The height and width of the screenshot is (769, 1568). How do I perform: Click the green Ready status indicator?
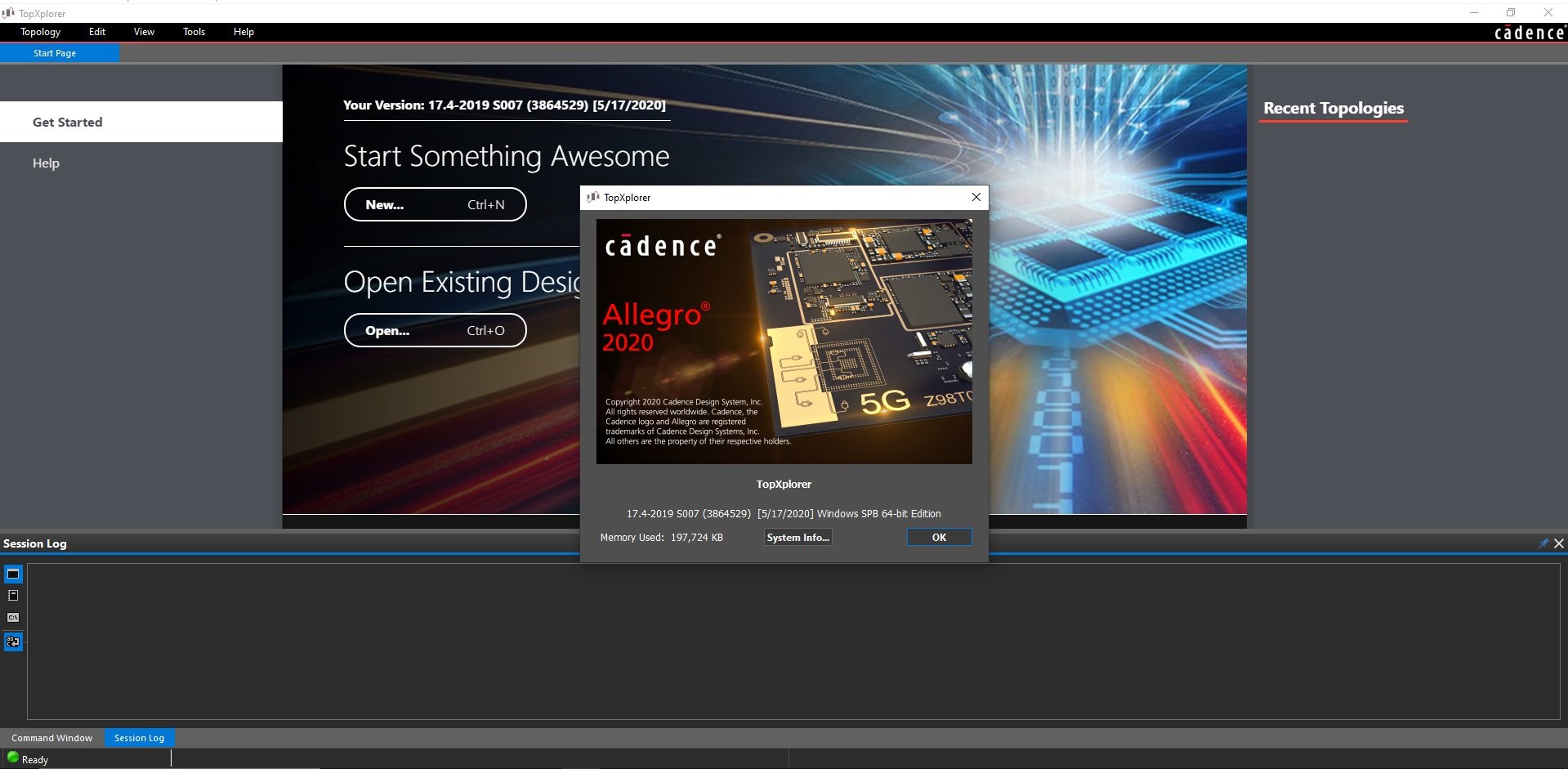(x=13, y=758)
